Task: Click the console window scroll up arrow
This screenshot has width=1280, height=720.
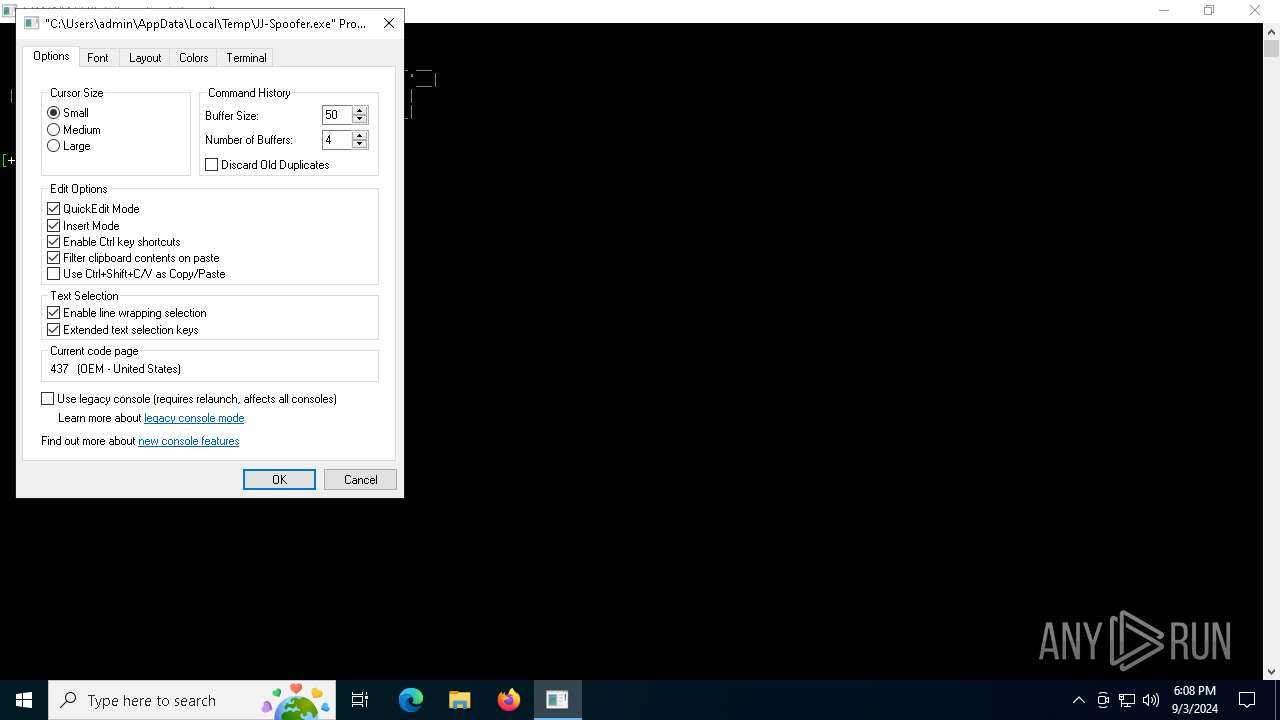Action: (x=1271, y=31)
